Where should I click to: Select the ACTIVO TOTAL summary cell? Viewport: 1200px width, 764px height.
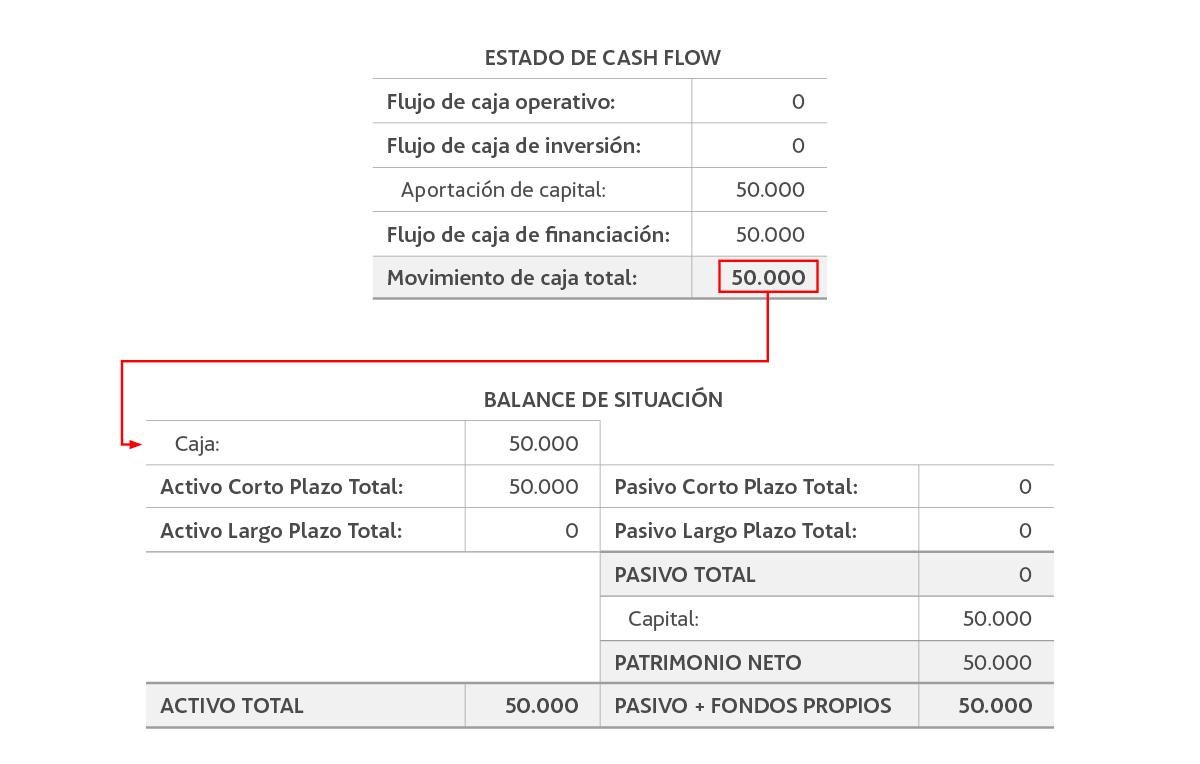(230, 704)
